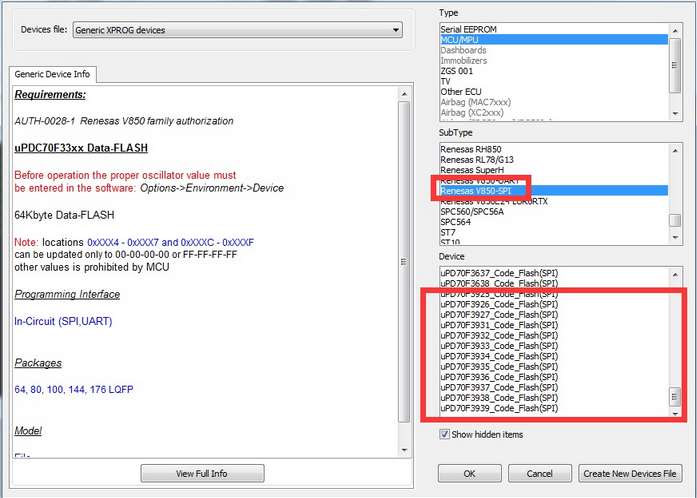The width and height of the screenshot is (697, 498).
Task: Click the info panel scrollbar thumb
Action: click(404, 261)
